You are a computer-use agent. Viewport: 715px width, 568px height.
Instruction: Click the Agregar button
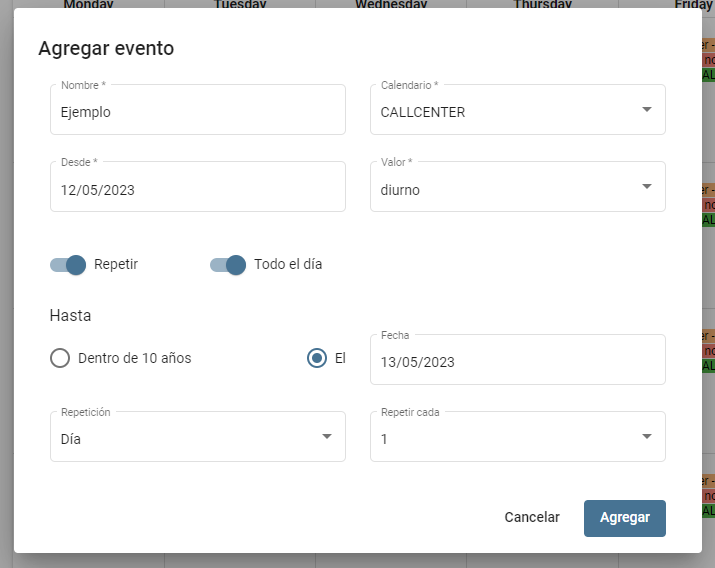(625, 518)
